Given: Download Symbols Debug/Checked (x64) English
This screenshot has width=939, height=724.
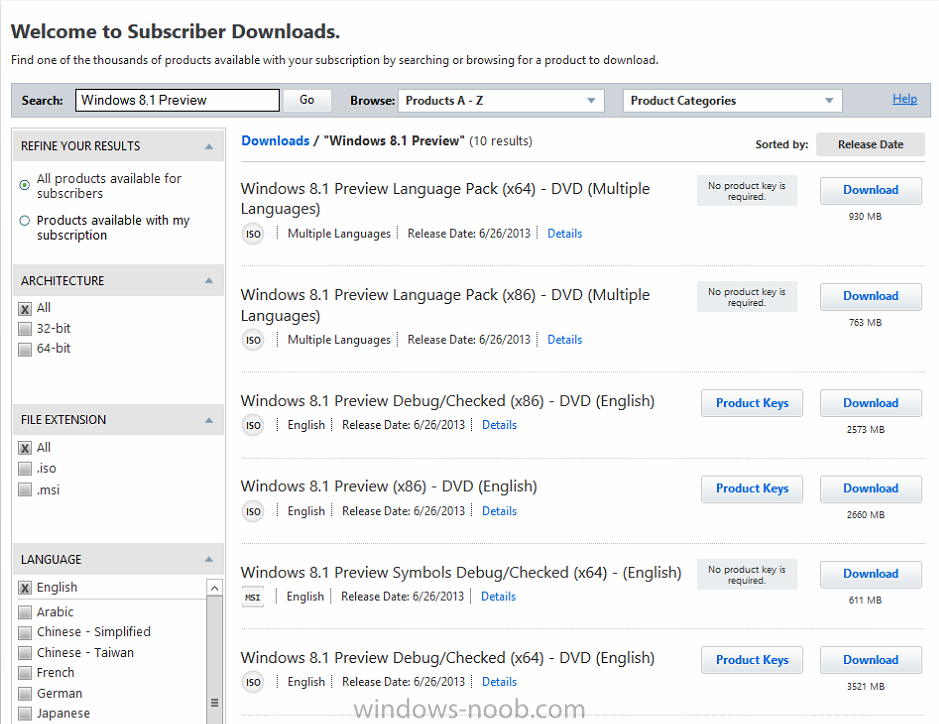Looking at the screenshot, I should coord(871,574).
